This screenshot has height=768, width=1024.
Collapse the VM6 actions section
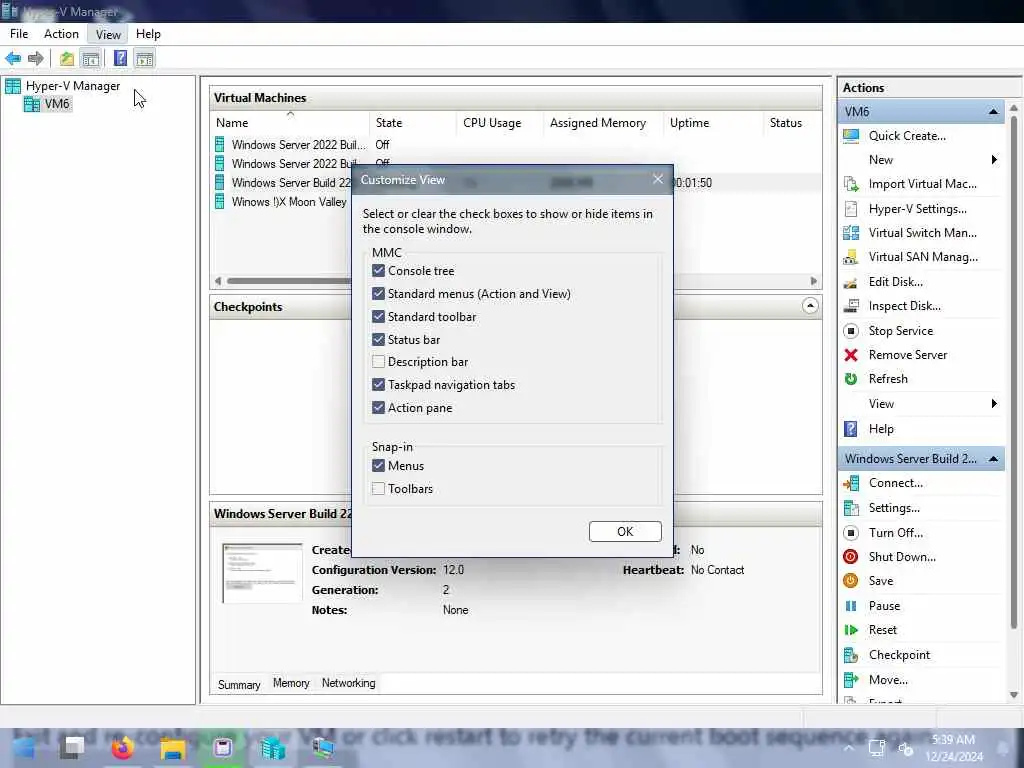click(x=993, y=112)
